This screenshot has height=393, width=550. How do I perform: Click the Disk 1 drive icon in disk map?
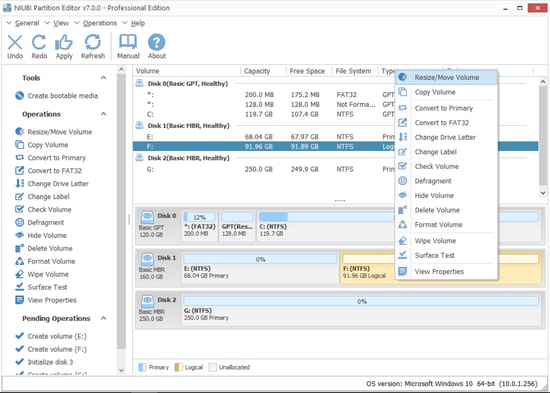[x=147, y=260]
